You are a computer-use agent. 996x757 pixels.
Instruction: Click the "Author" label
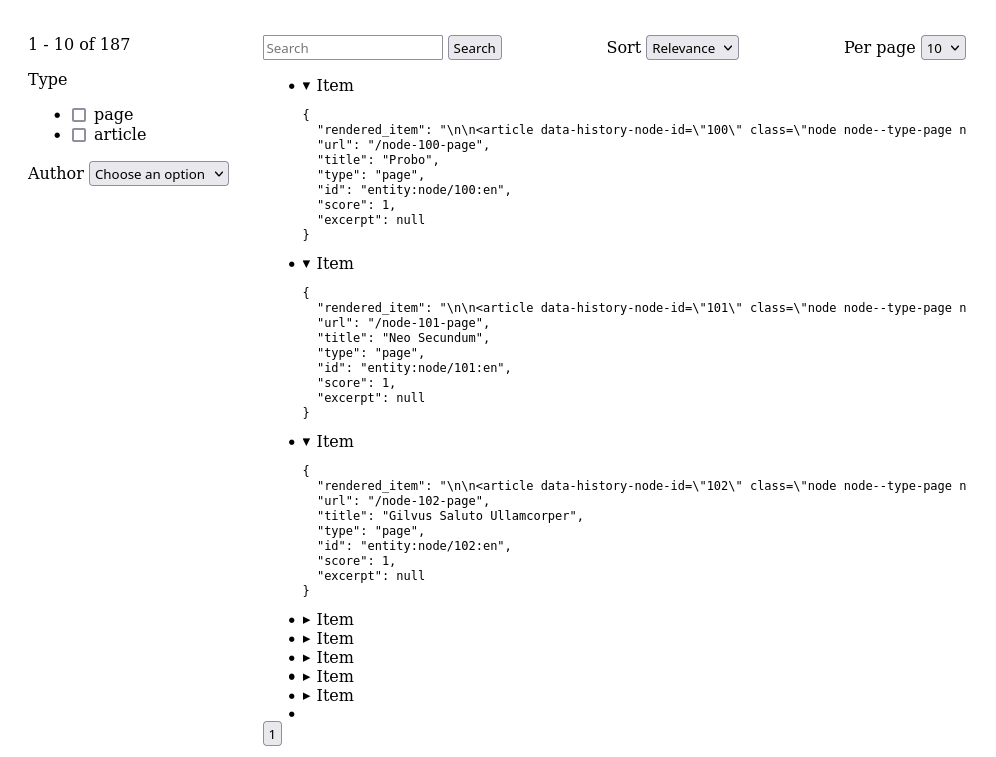coord(56,173)
